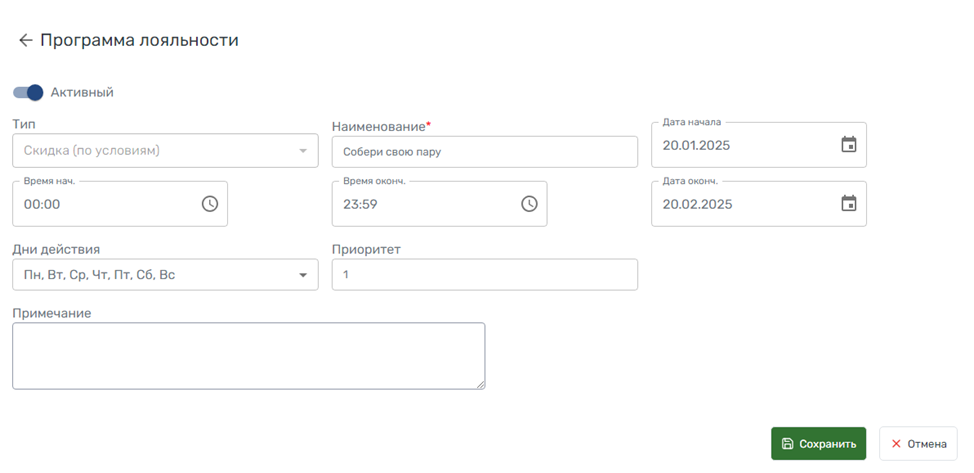The image size is (974, 473).
Task: Click the Сохранить button
Action: (818, 444)
